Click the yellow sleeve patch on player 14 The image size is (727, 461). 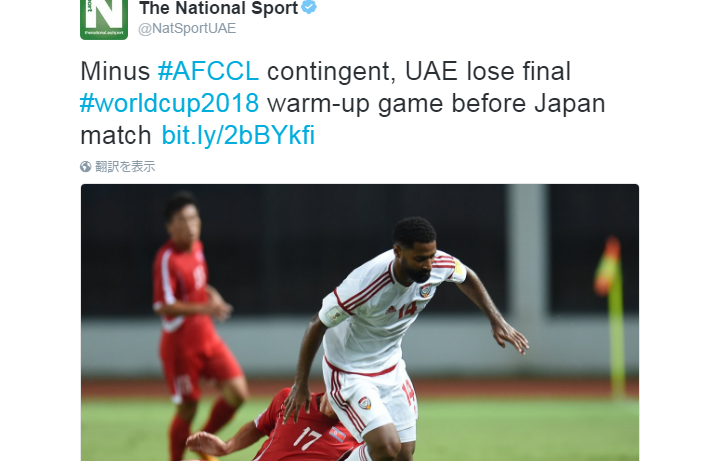[459, 268]
